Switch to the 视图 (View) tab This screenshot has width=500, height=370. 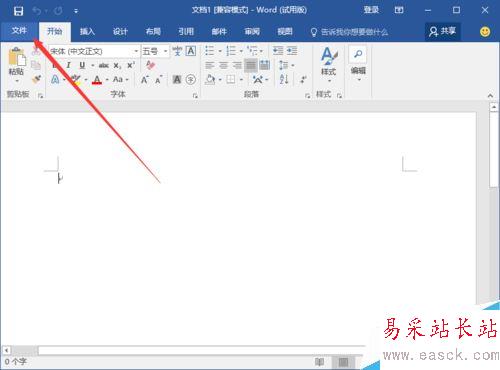285,32
